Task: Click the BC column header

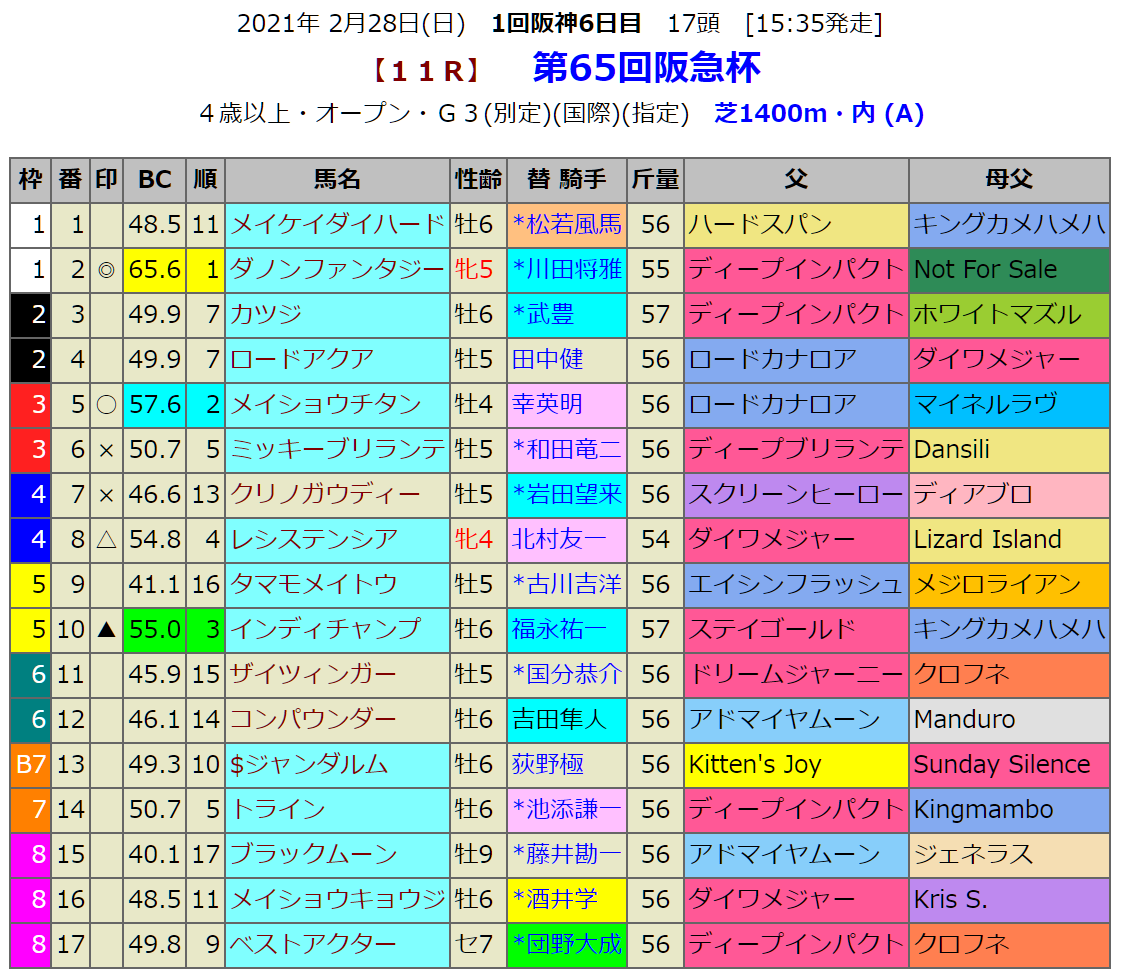Action: pyautogui.click(x=155, y=180)
